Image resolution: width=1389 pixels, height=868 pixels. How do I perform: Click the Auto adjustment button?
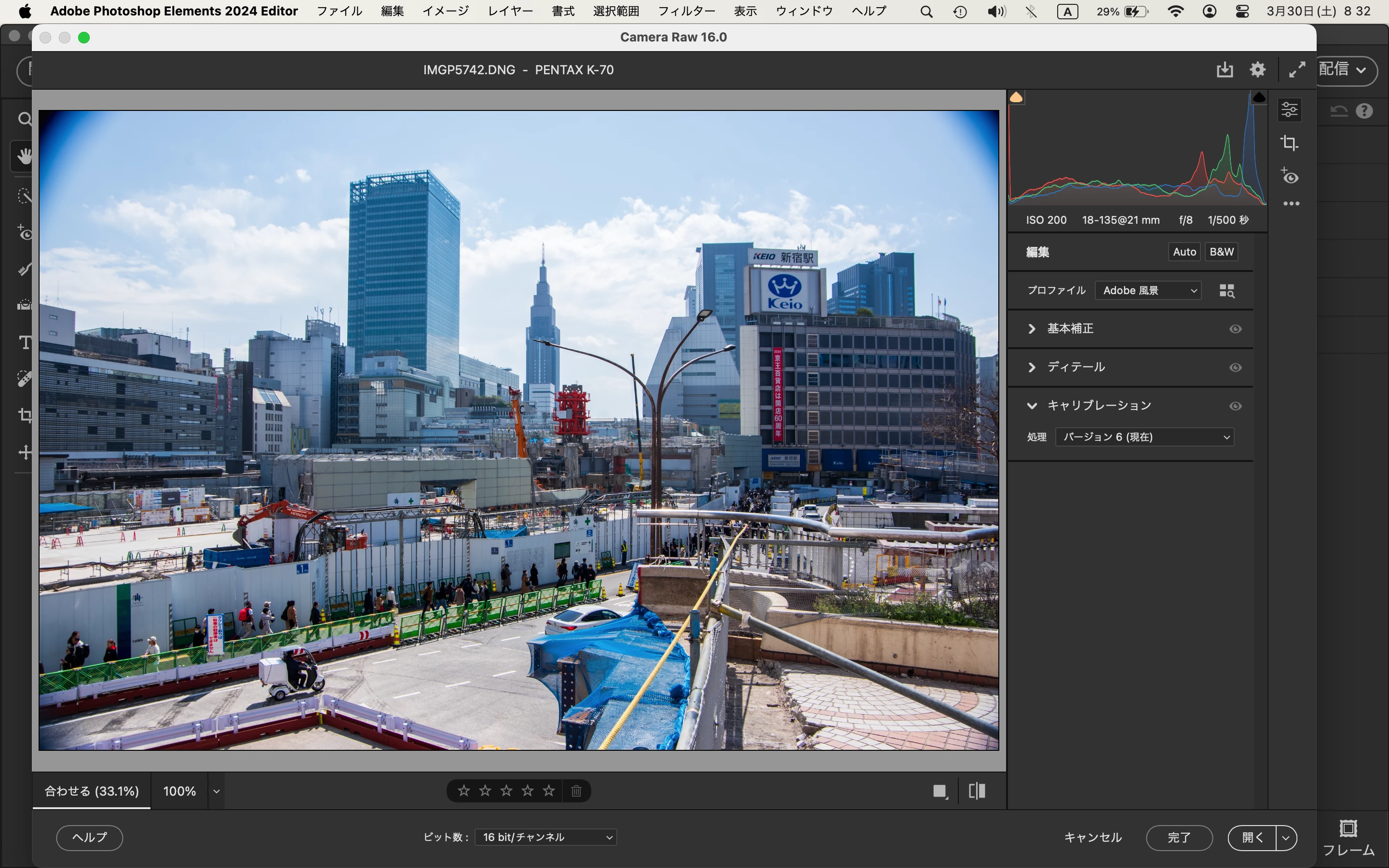(1184, 251)
